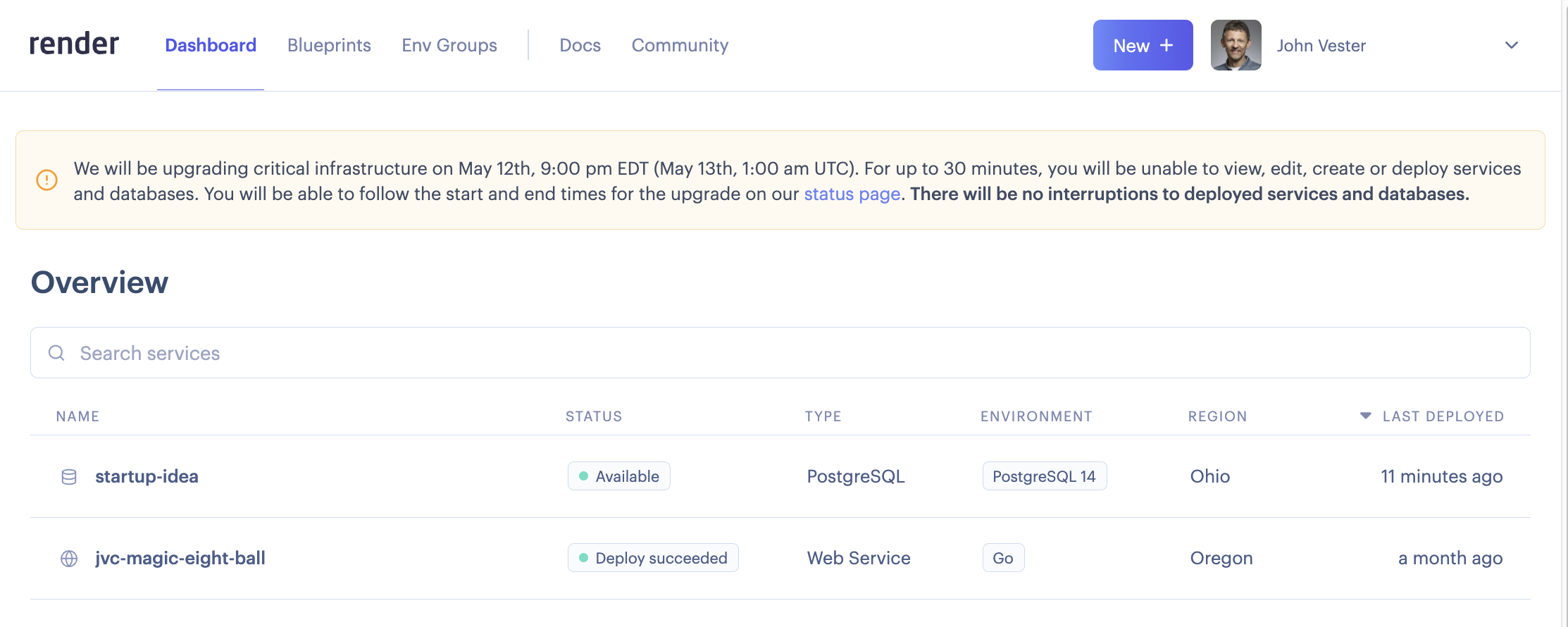Click the Deploy succeeded status badge
Screen dimensions: 1568x627
653,558
